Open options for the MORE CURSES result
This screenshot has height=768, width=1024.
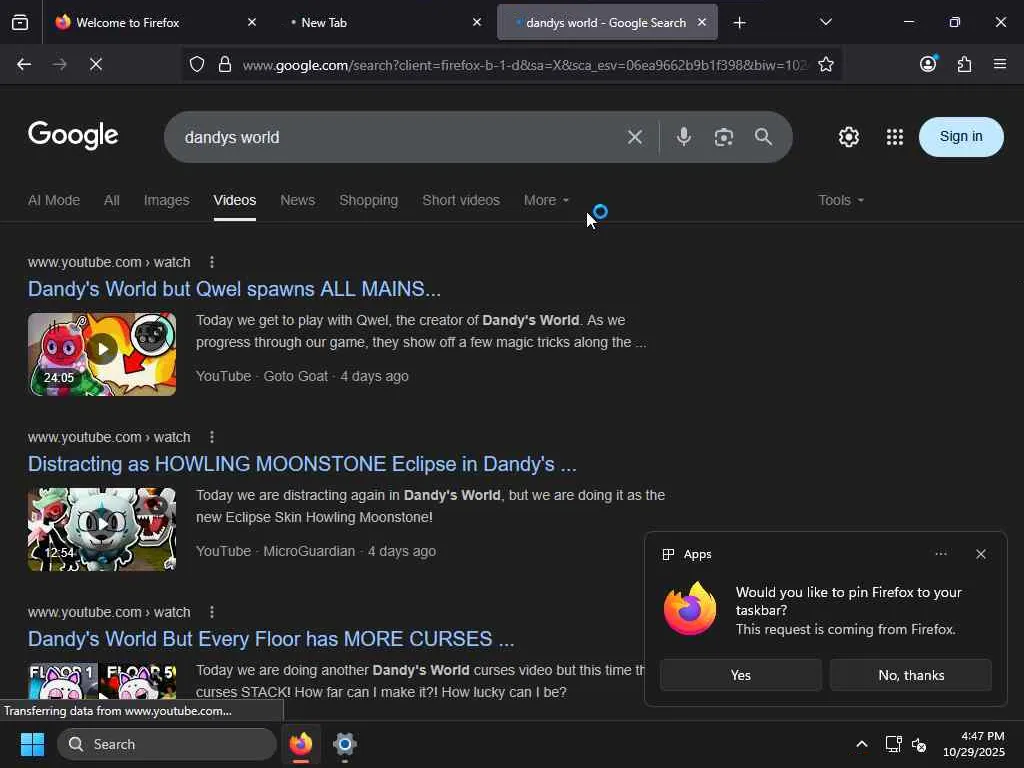point(212,612)
